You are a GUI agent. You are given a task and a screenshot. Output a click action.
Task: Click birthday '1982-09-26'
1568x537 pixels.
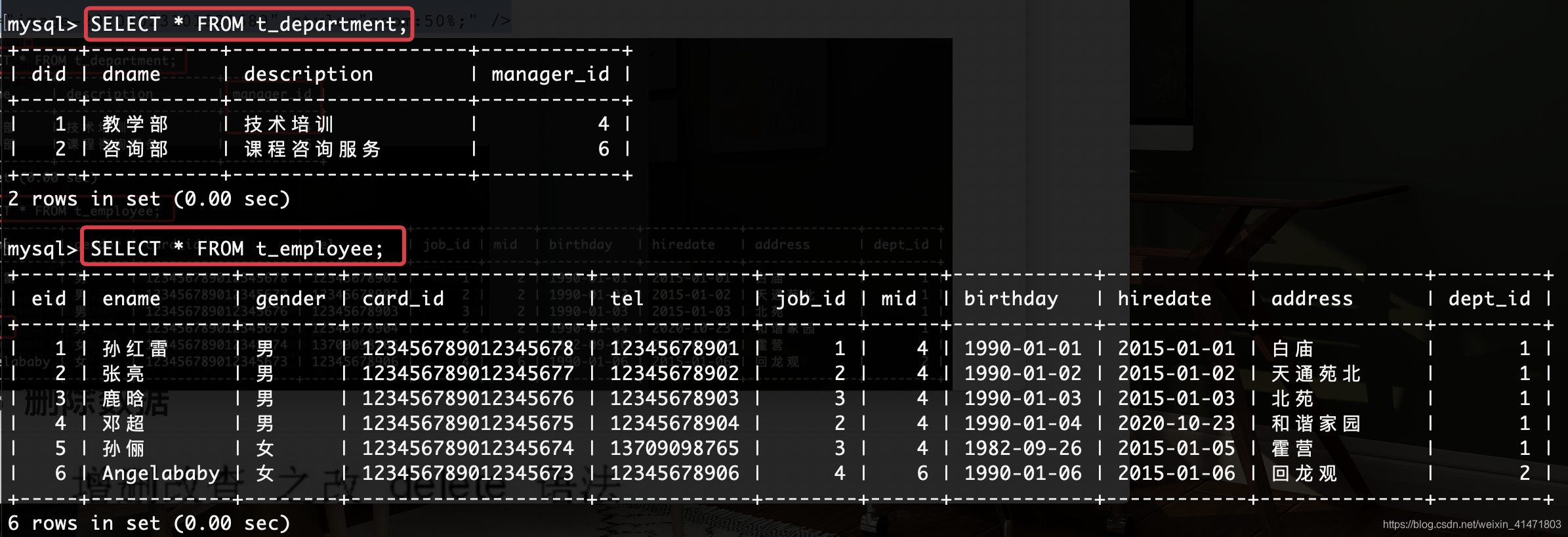pos(1023,448)
